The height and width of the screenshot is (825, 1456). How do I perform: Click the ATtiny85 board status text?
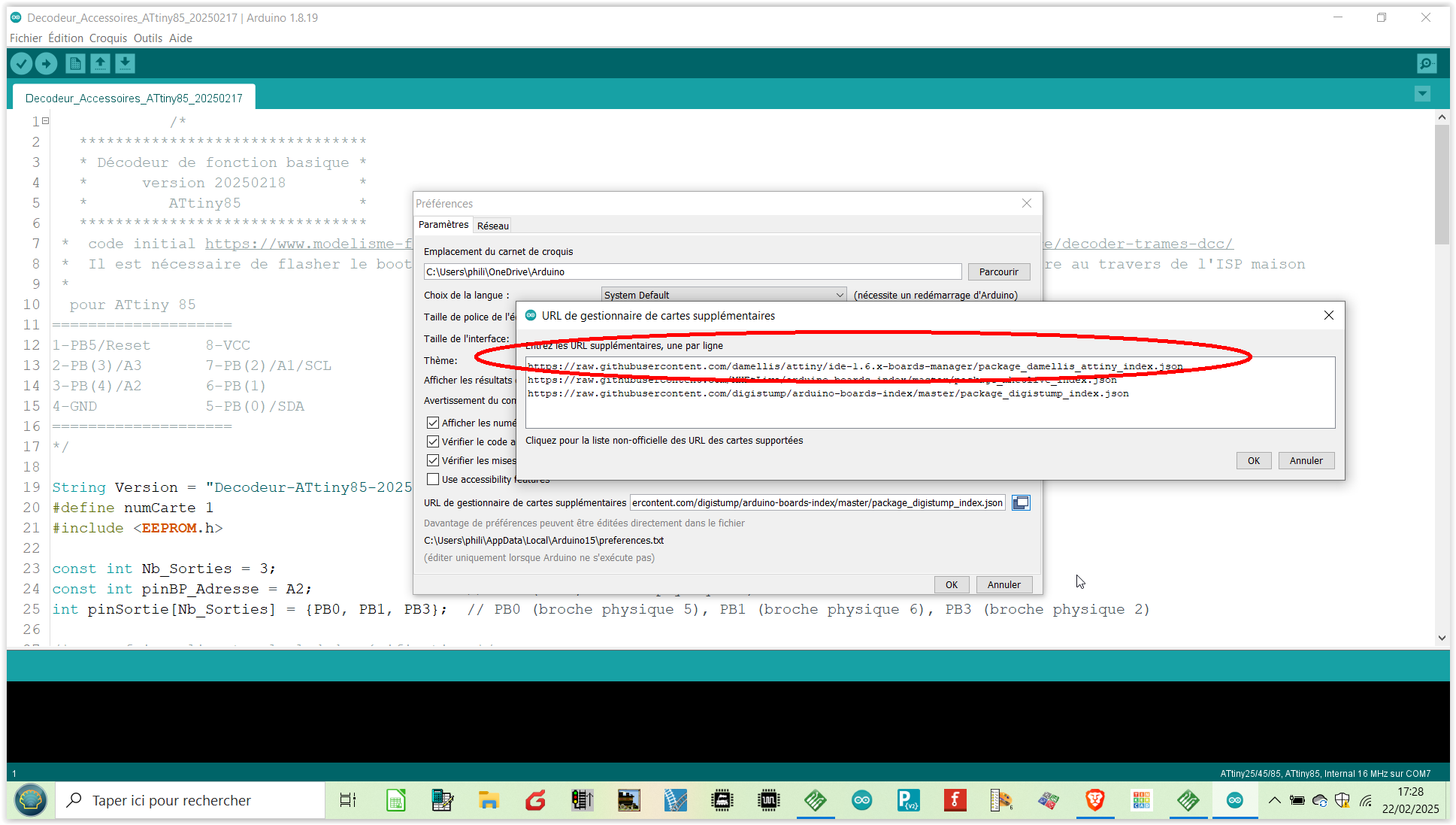coord(1325,773)
